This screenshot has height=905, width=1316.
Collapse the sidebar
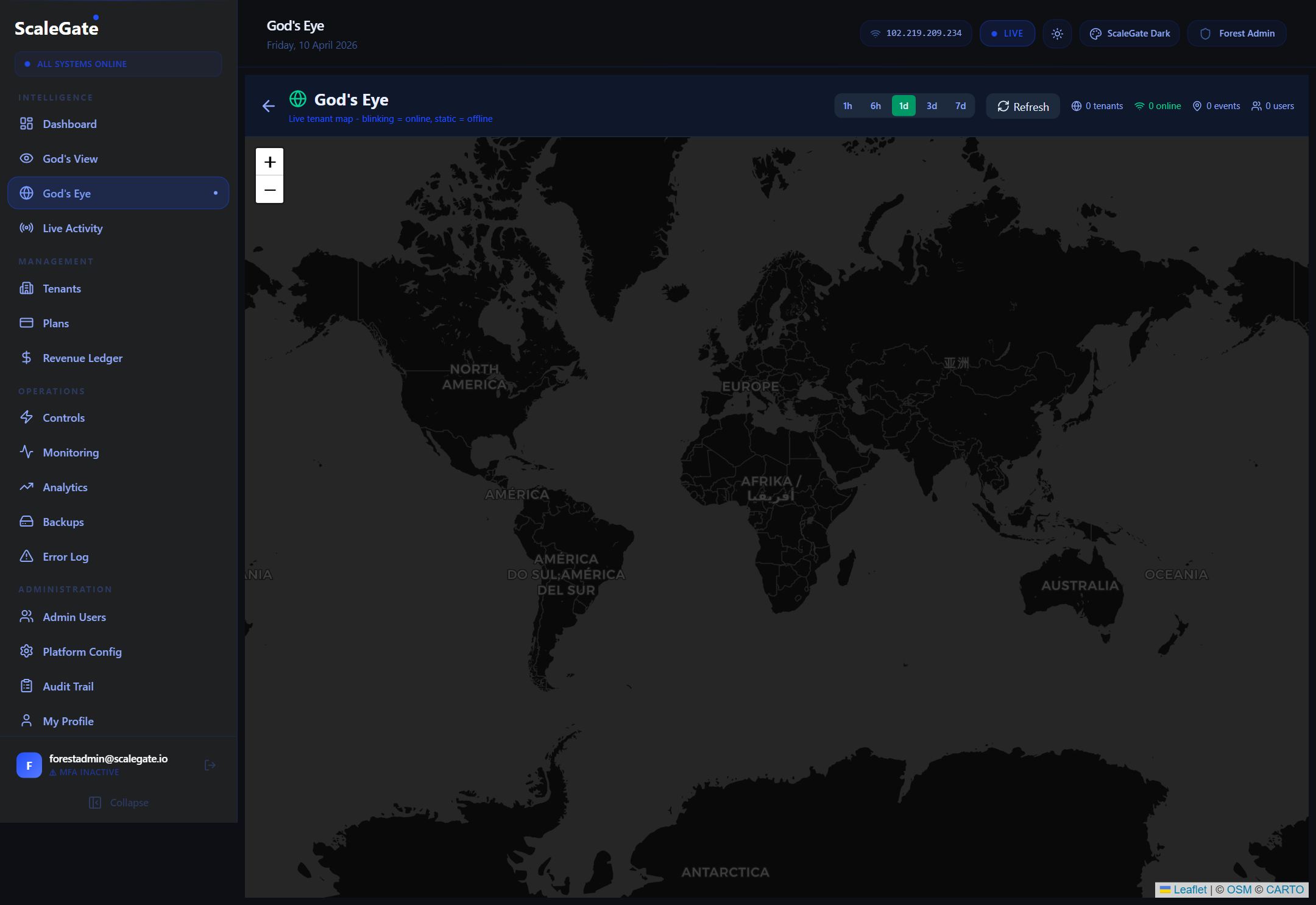pos(118,802)
